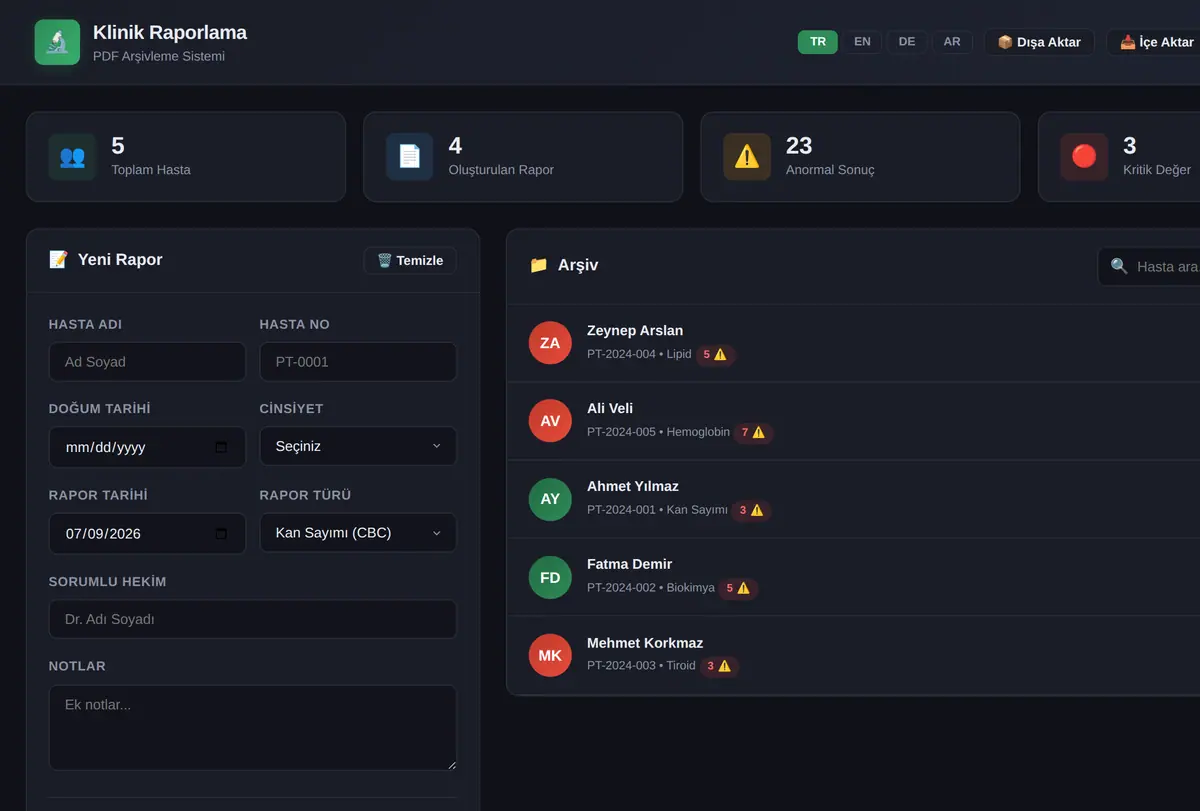This screenshot has height=811, width=1200.
Task: Click the AV avatar for Ali Veli
Action: (550, 421)
